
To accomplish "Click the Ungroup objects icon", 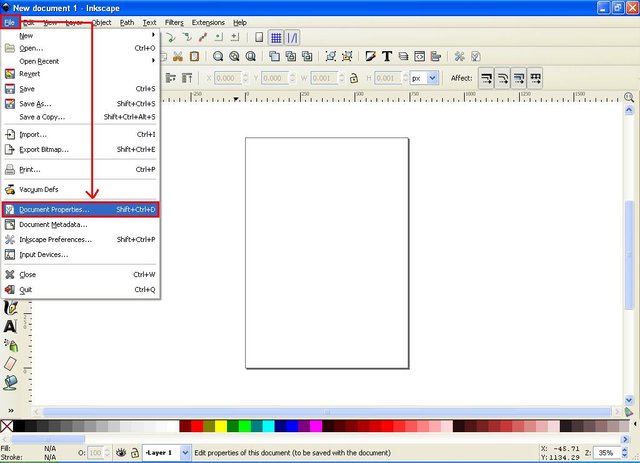I will (x=347, y=56).
